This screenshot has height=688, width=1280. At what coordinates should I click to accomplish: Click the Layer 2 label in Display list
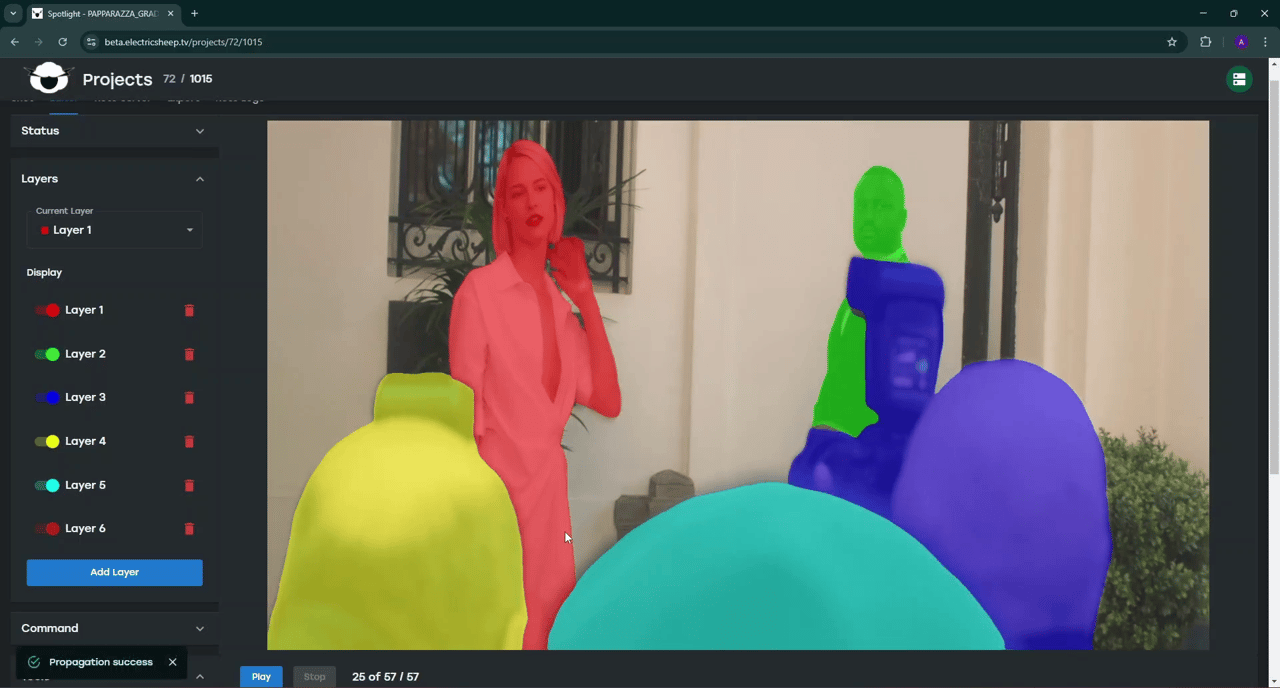(x=85, y=354)
